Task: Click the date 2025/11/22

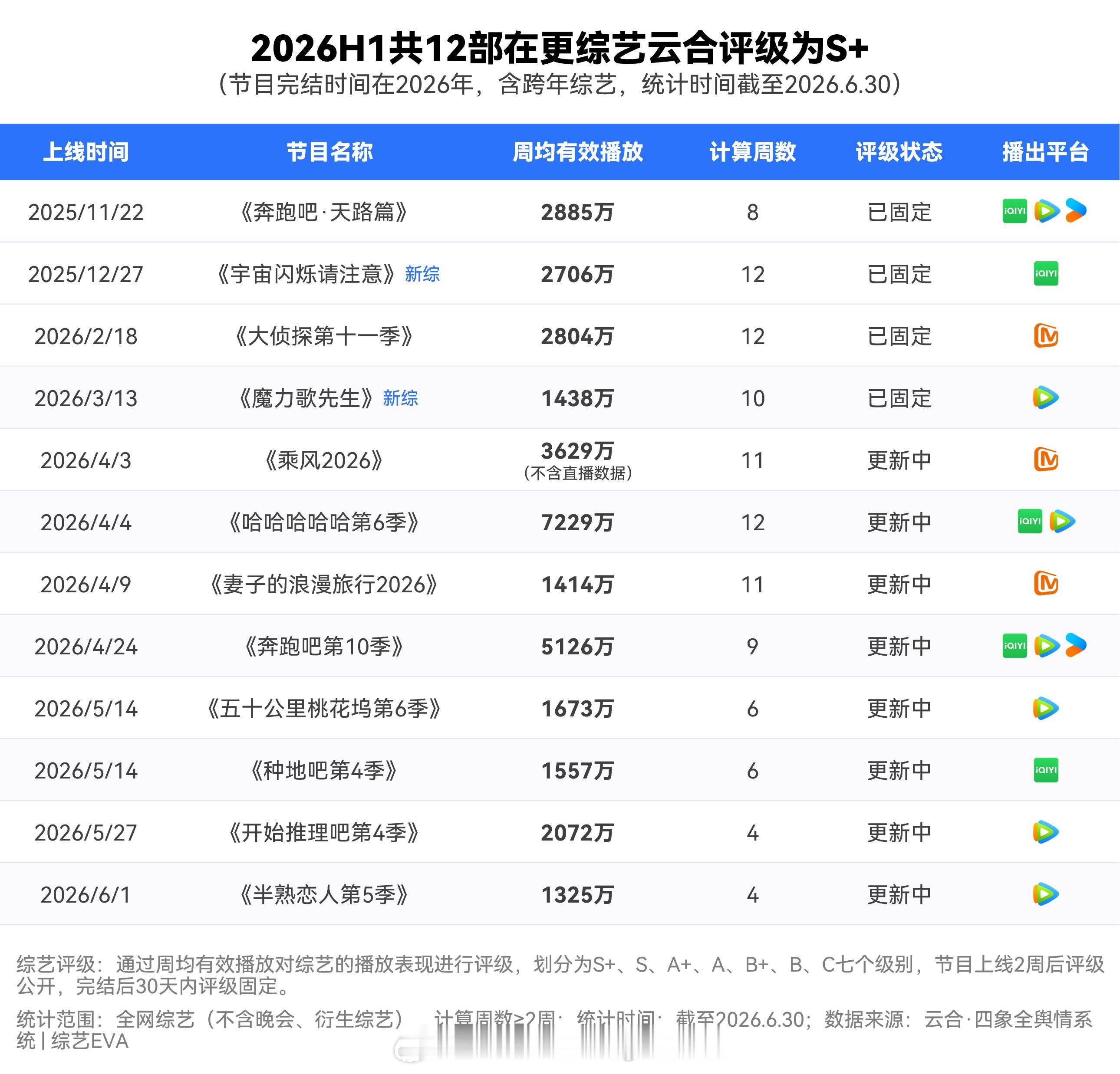Action: [x=86, y=213]
